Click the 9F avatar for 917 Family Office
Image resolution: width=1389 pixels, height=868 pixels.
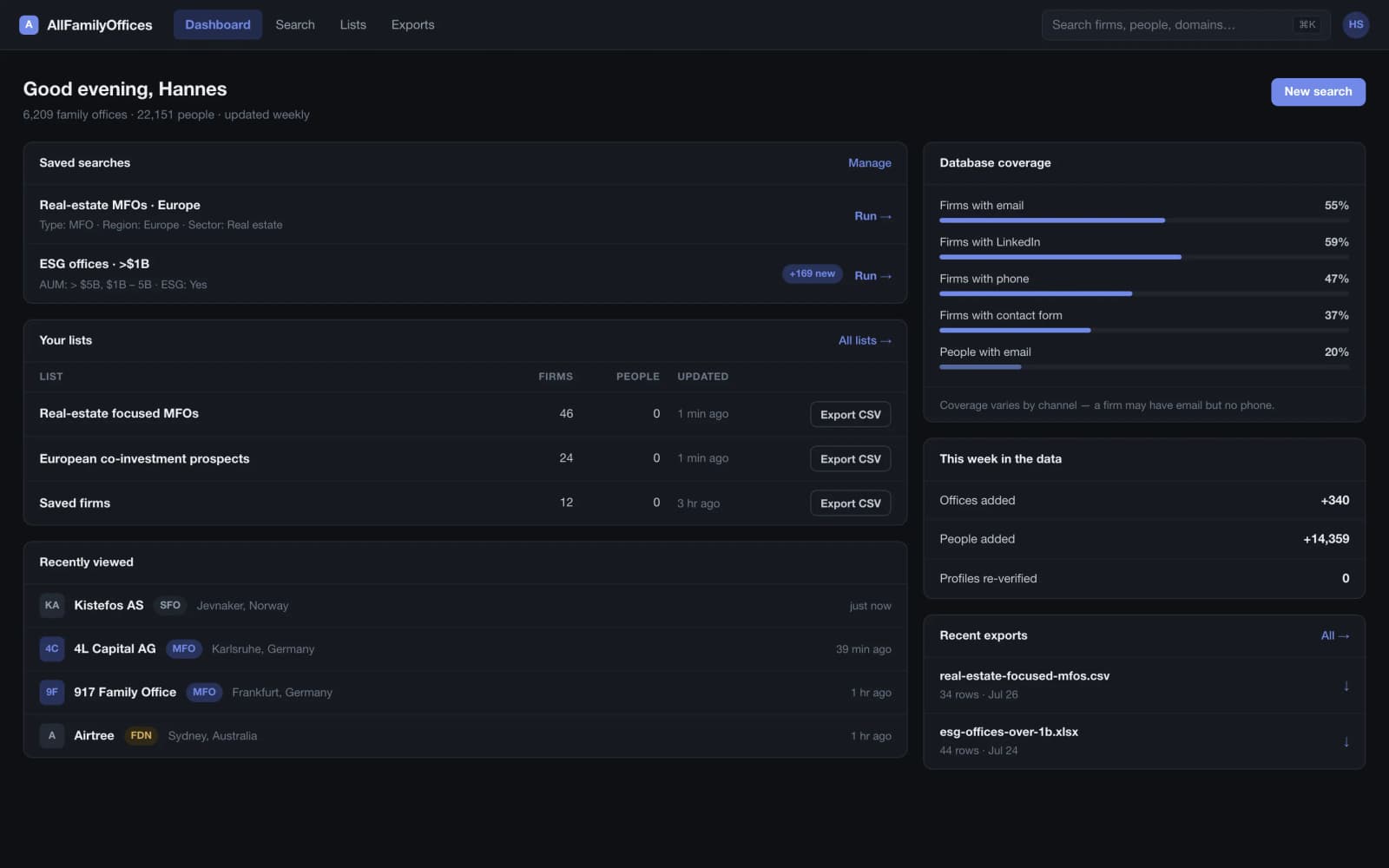[x=52, y=692]
